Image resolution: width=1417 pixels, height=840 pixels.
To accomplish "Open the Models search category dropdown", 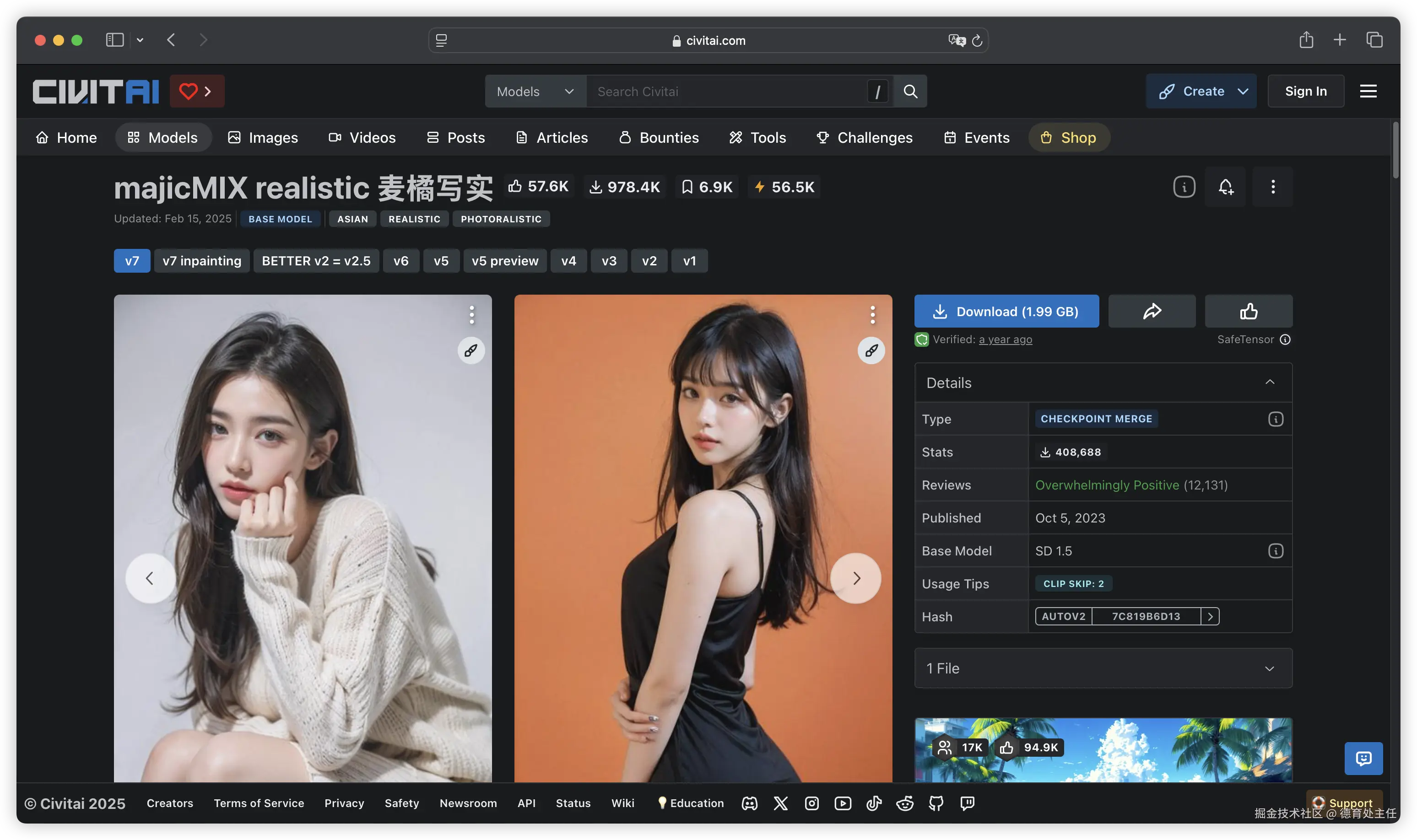I will click(535, 91).
